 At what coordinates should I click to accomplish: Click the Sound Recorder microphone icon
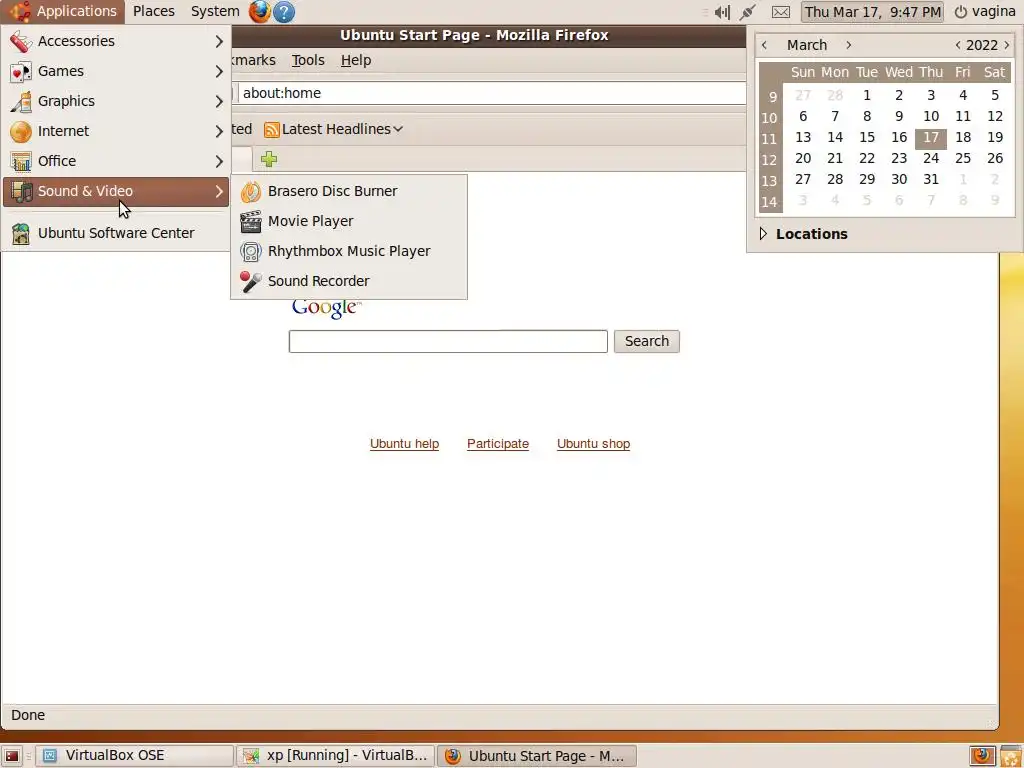[x=251, y=281]
